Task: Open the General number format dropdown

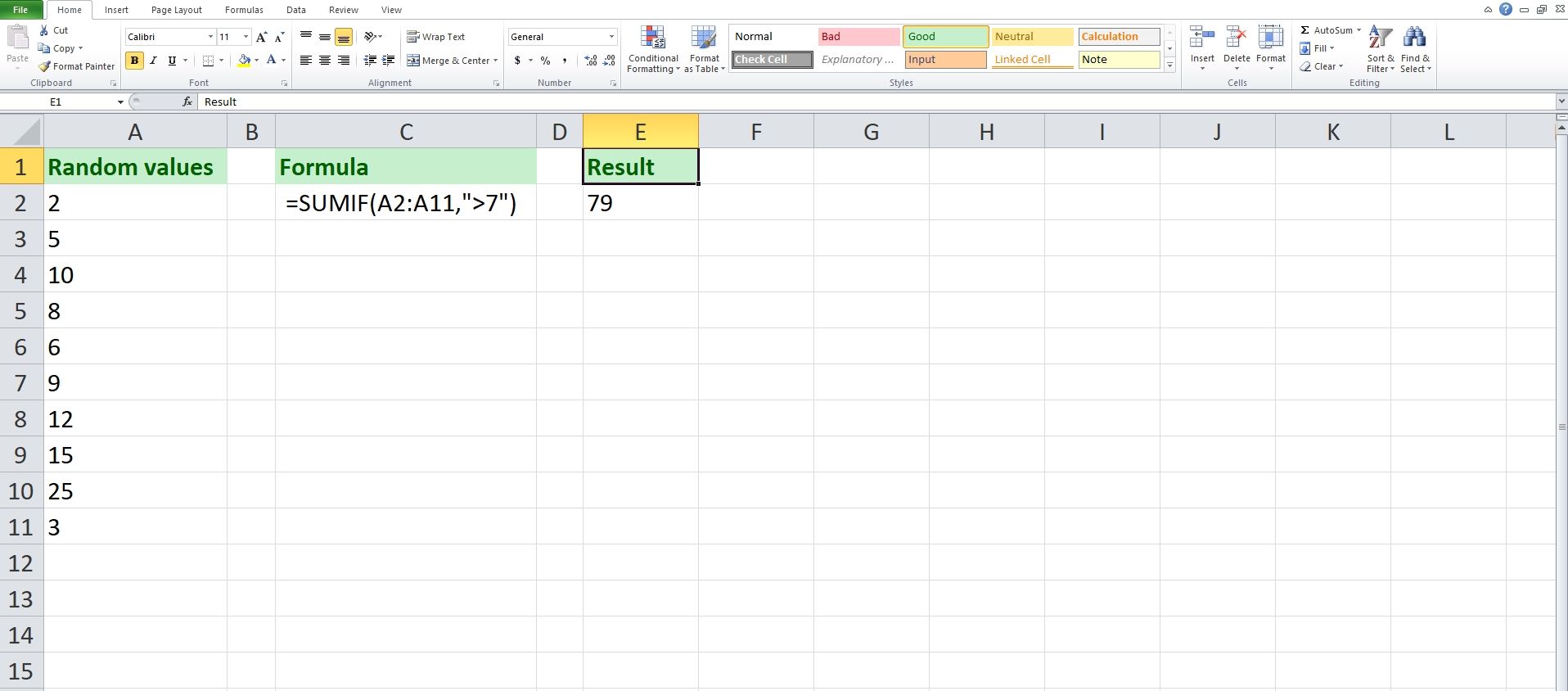Action: [x=611, y=37]
